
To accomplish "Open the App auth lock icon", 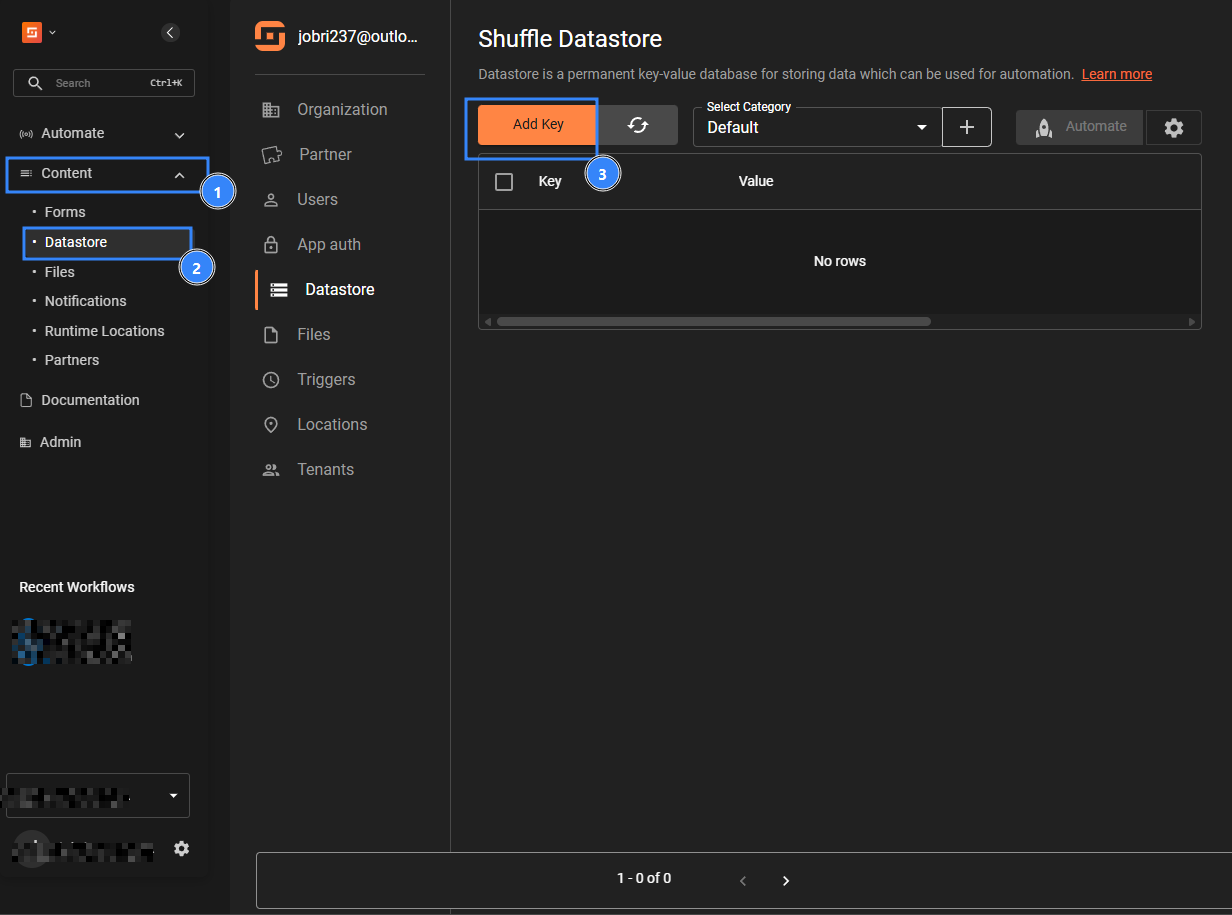I will click(271, 244).
